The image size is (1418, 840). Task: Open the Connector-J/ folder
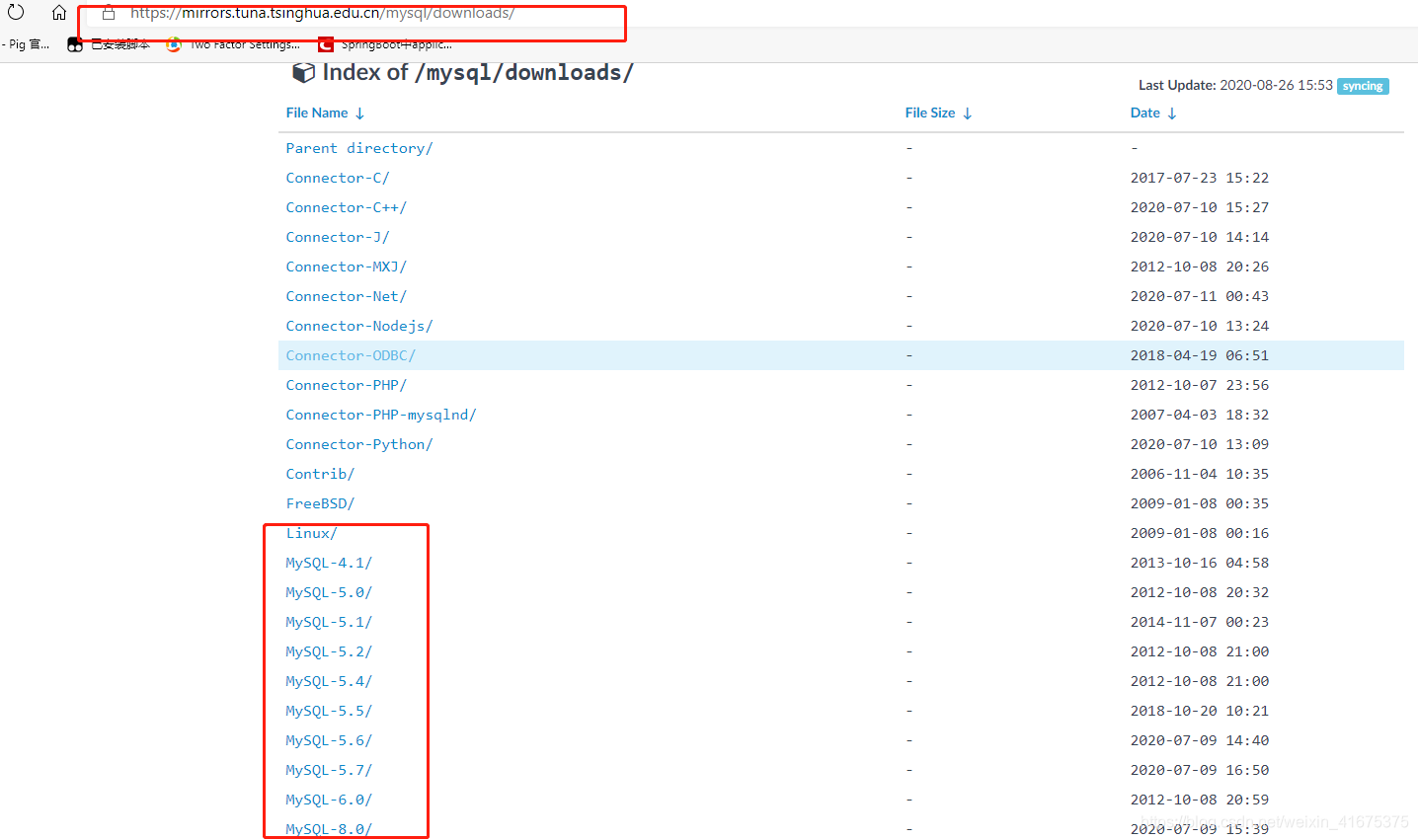(x=338, y=237)
